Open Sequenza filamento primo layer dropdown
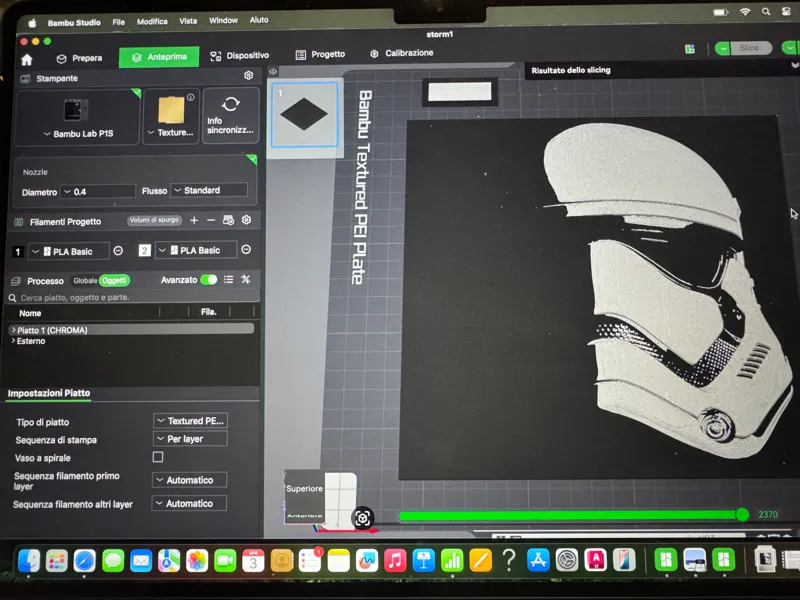The height and width of the screenshot is (600, 800). 189,480
